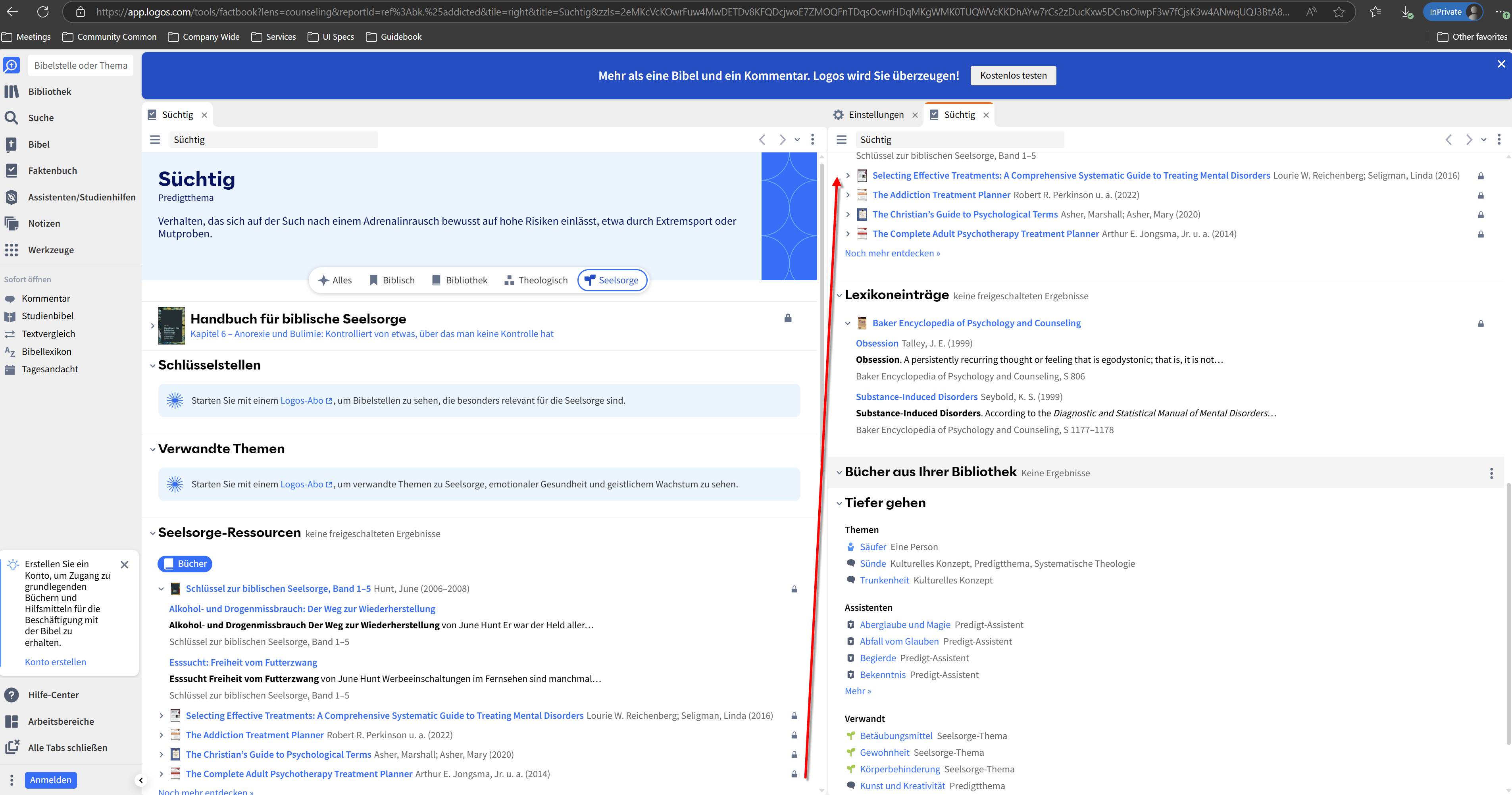The height and width of the screenshot is (795, 1512).
Task: Collapse Baker Encyclopedia entry
Action: pos(848,323)
